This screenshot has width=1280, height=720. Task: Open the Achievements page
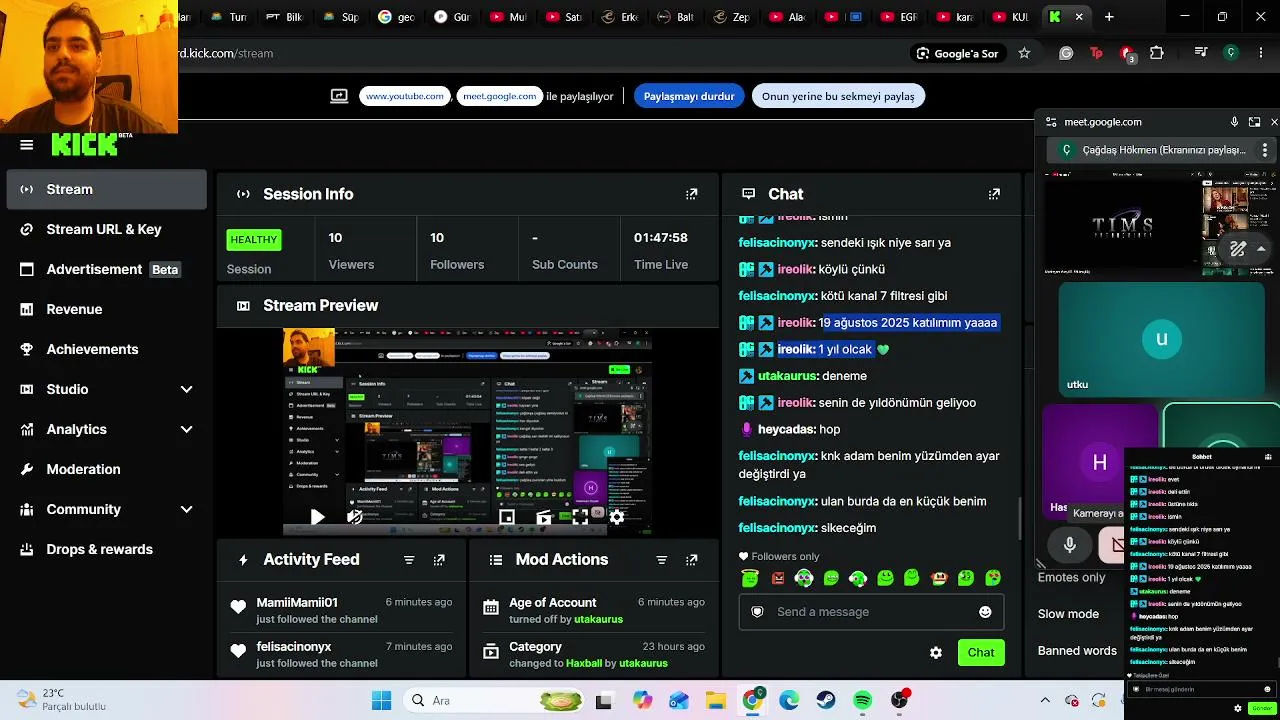pos(107,349)
